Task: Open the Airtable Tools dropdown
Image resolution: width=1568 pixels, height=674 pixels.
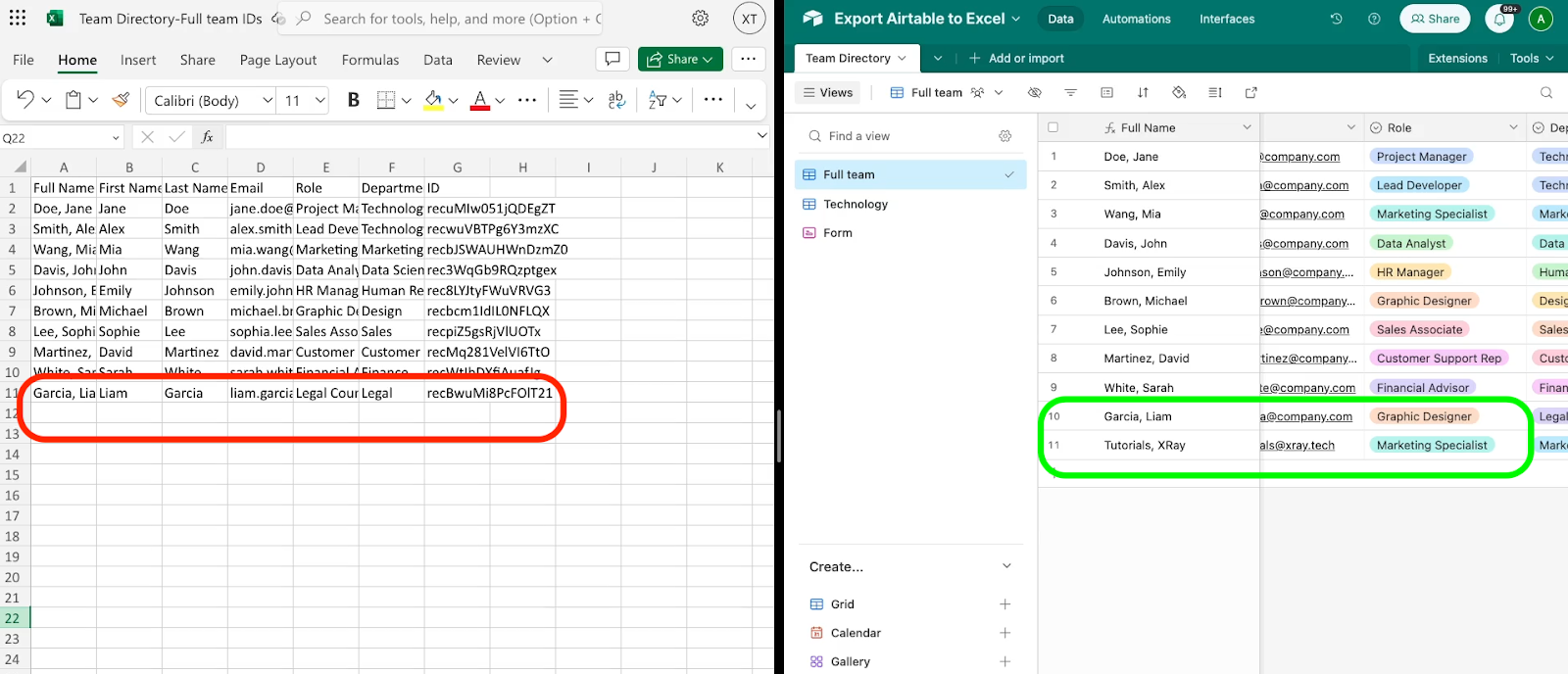Action: [x=1532, y=58]
